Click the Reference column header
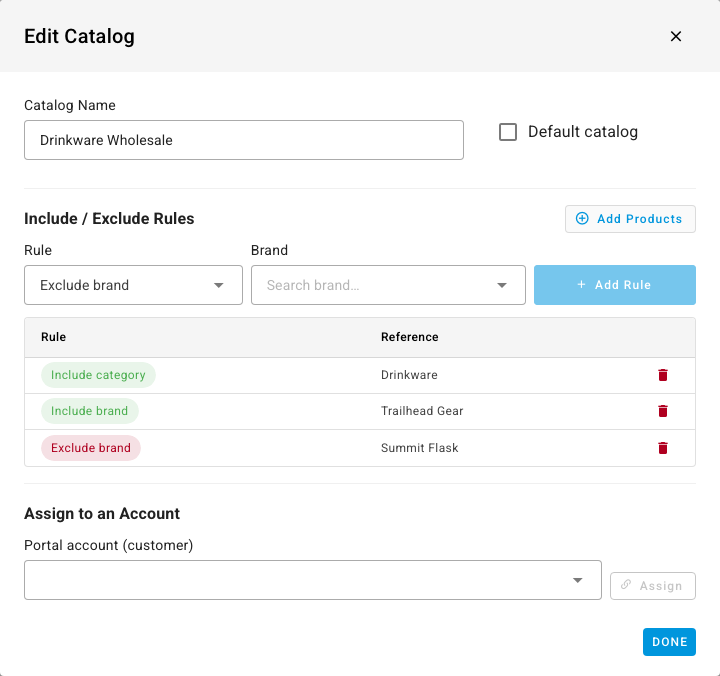This screenshot has height=676, width=720. [x=410, y=337]
